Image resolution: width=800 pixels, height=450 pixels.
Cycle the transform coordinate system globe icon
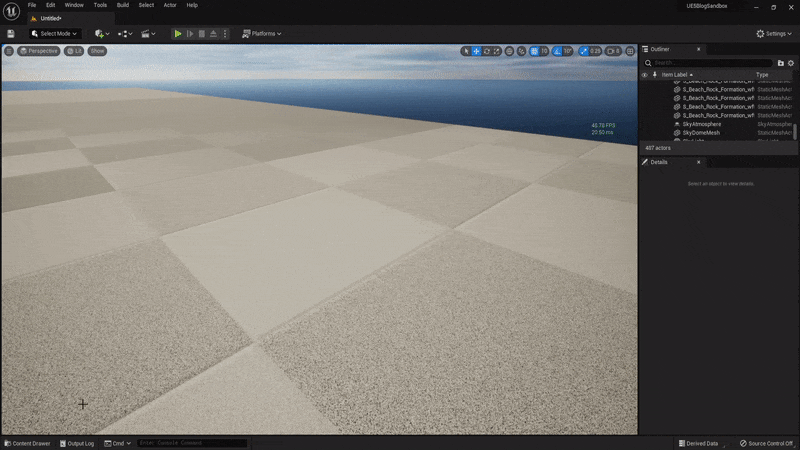point(509,51)
